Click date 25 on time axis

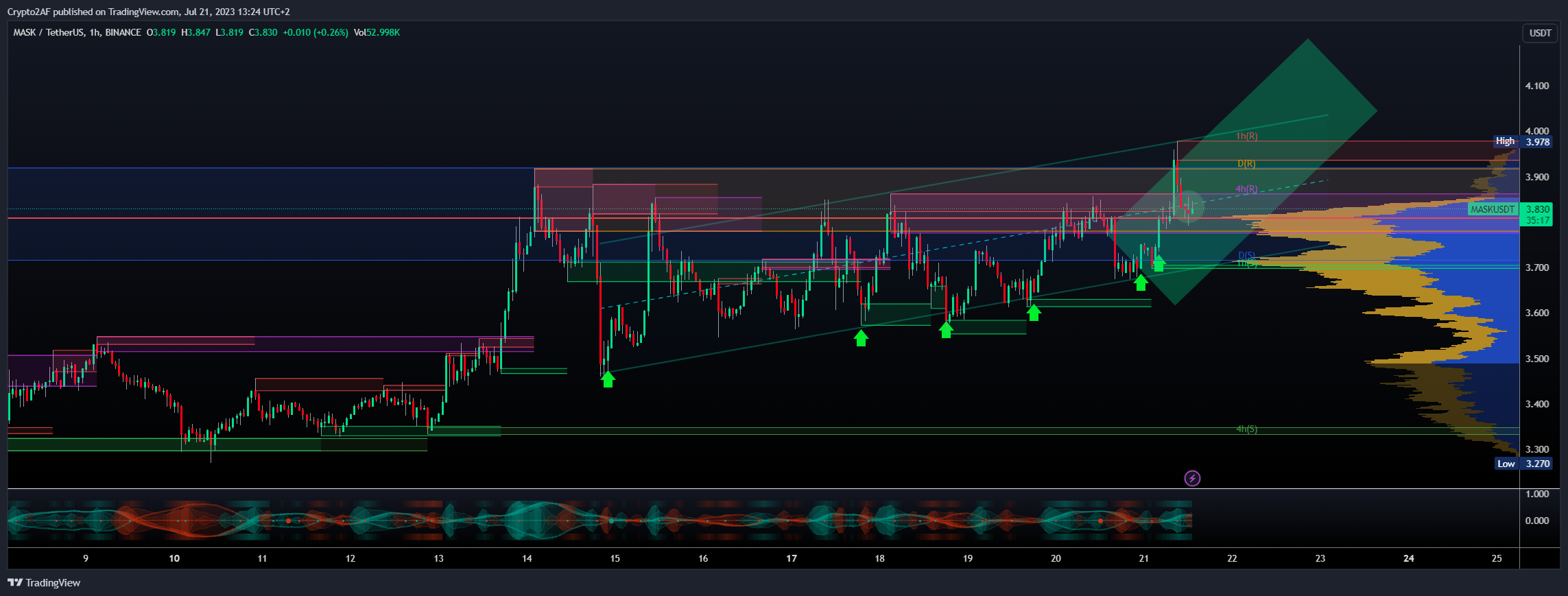point(1497,558)
